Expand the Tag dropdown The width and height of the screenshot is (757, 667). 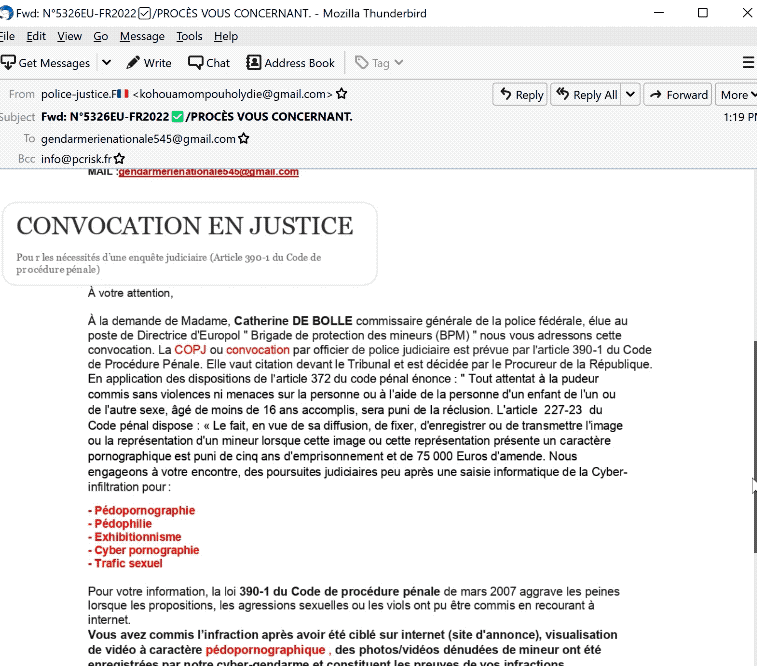380,63
